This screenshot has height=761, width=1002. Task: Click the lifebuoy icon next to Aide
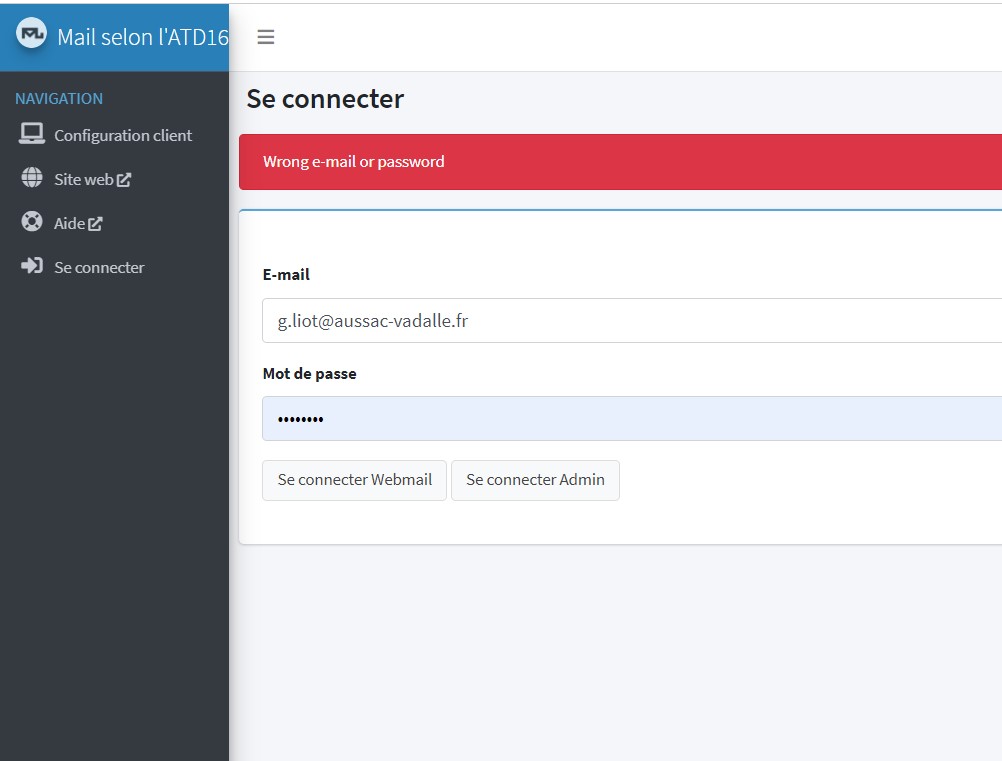(32, 222)
